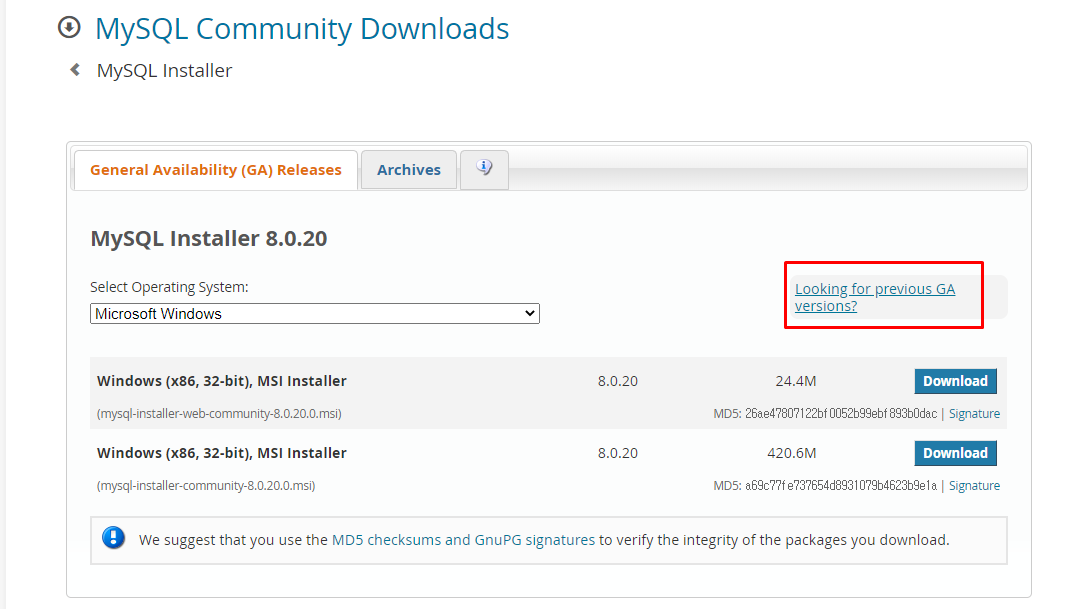This screenshot has width=1066, height=609.
Task: Open the Select Operating System dropdown
Action: click(315, 313)
